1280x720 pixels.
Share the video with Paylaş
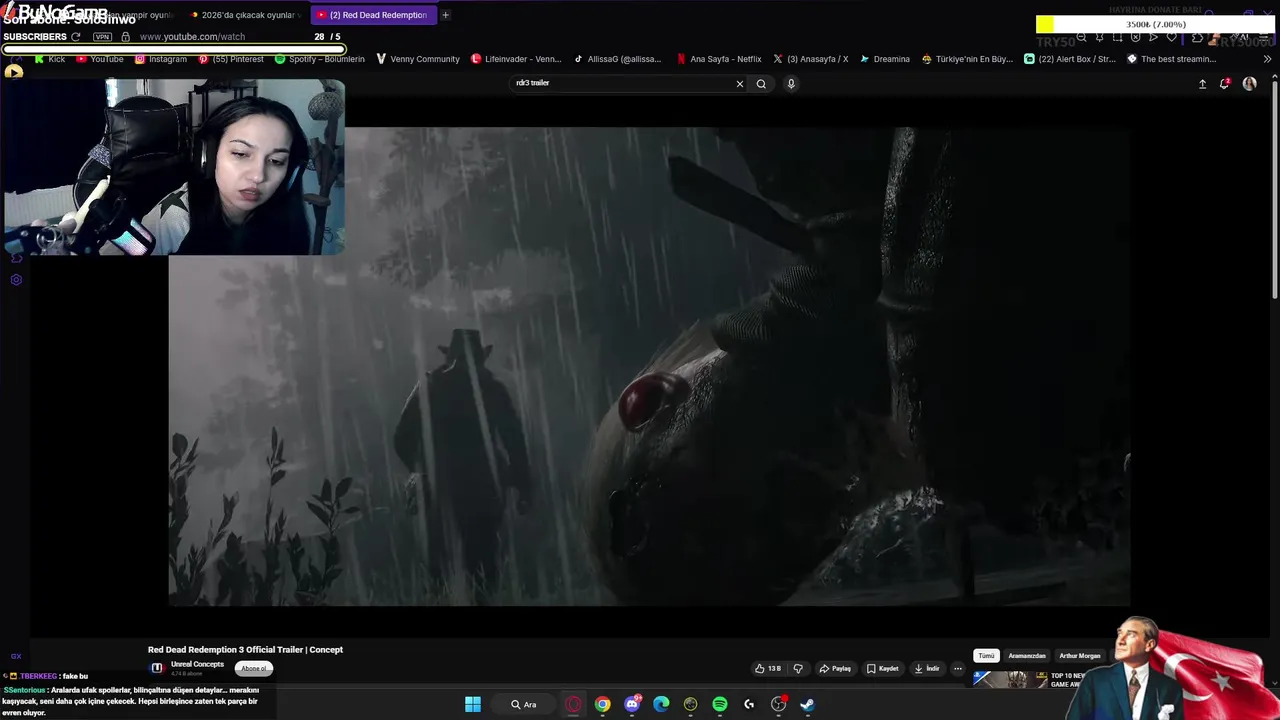(x=835, y=669)
